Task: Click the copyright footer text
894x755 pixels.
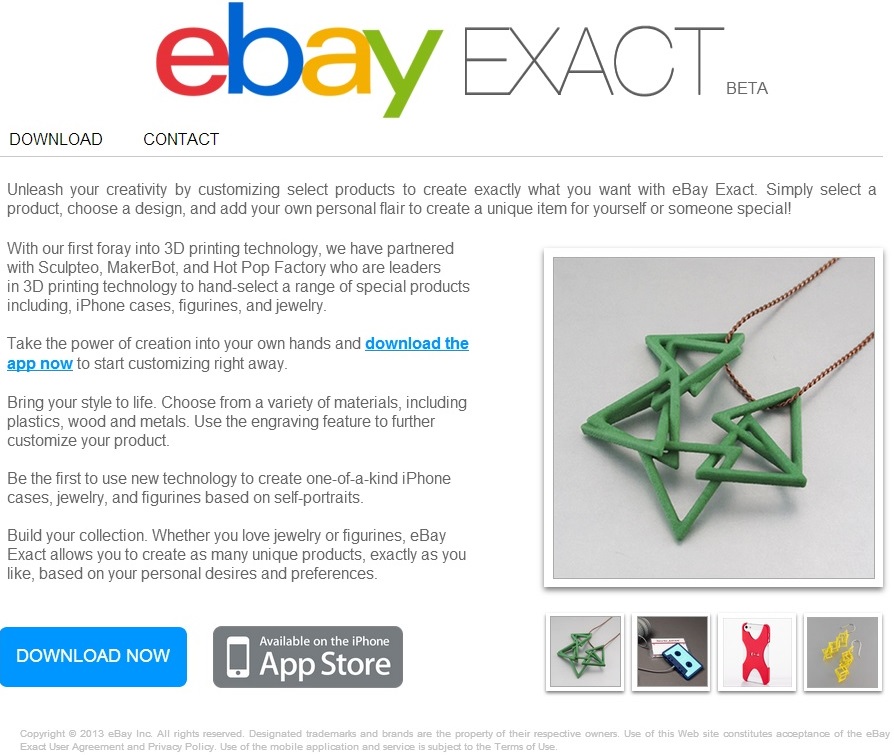Action: [x=454, y=740]
